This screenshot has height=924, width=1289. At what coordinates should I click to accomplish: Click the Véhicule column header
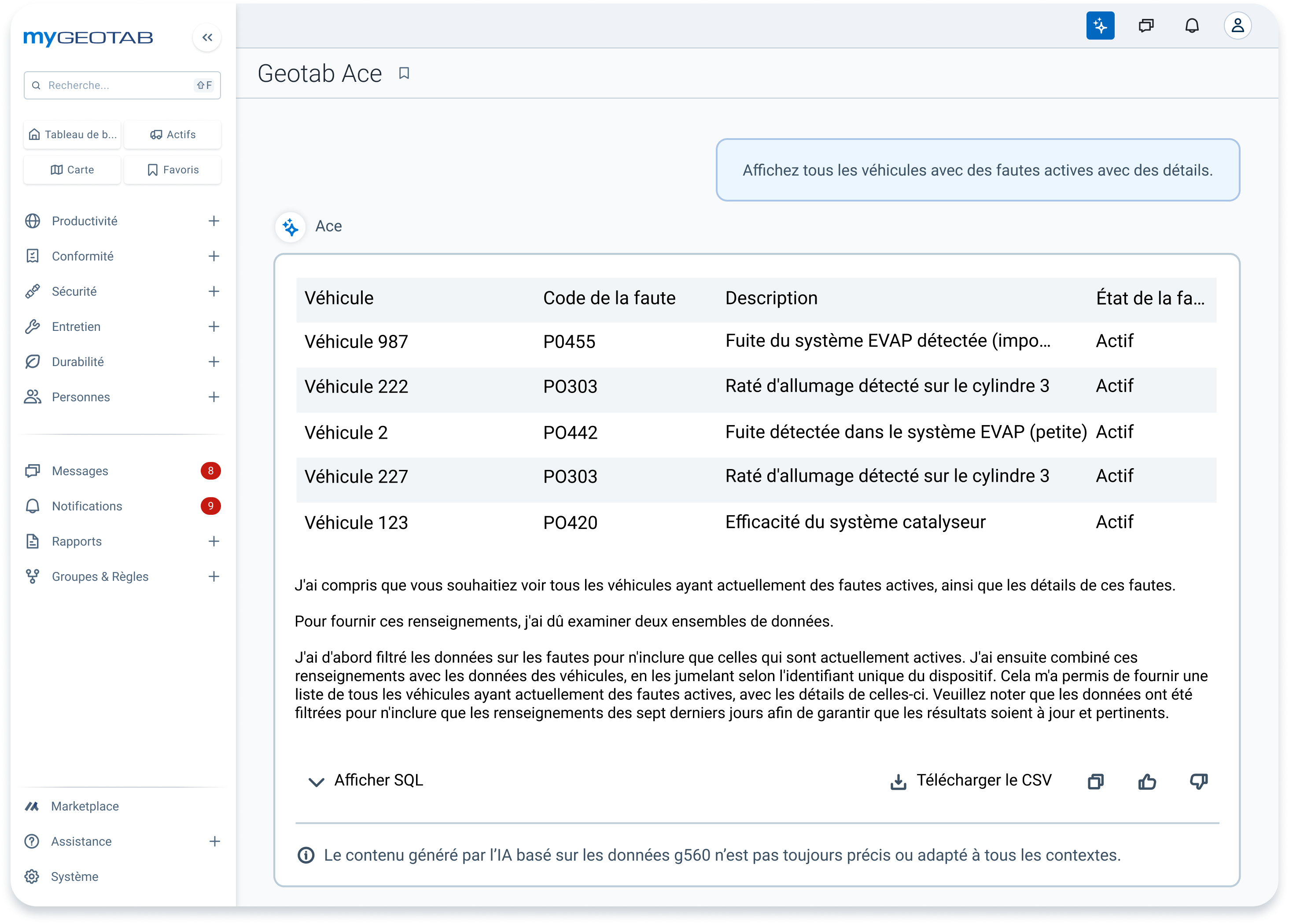pos(339,298)
